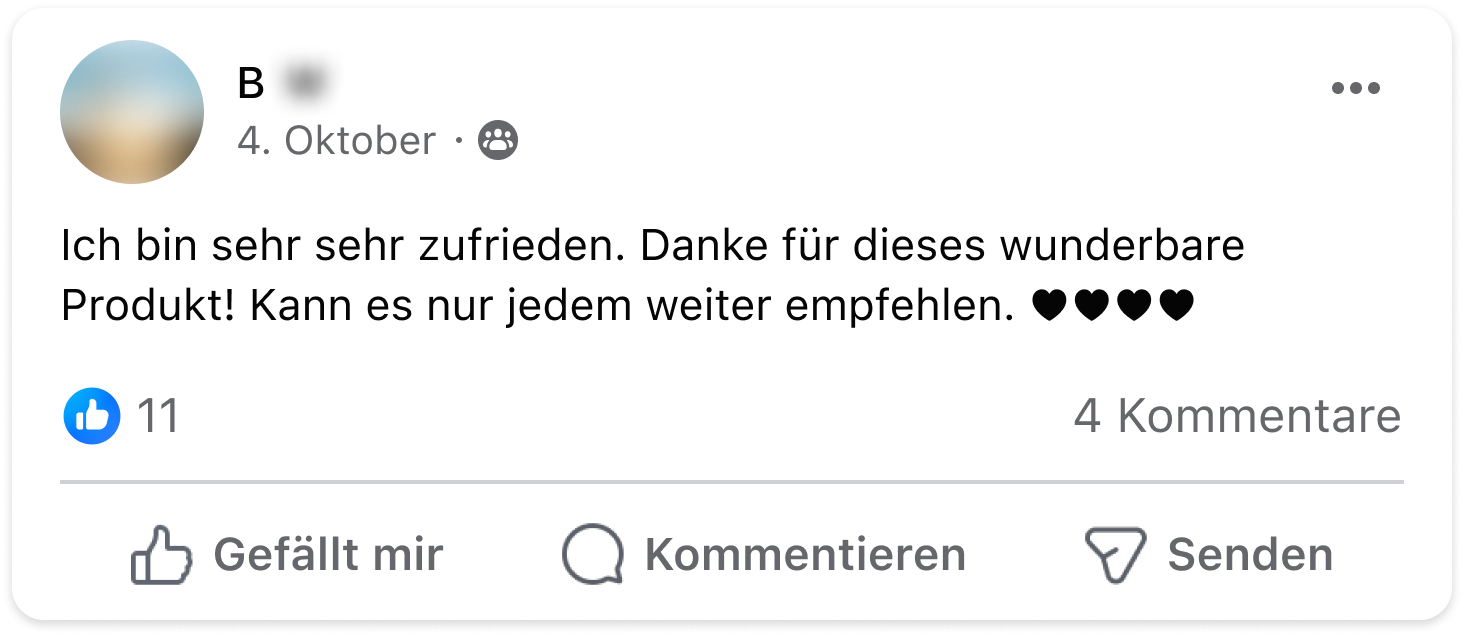Click the paper-plane send icon

(x=1115, y=555)
